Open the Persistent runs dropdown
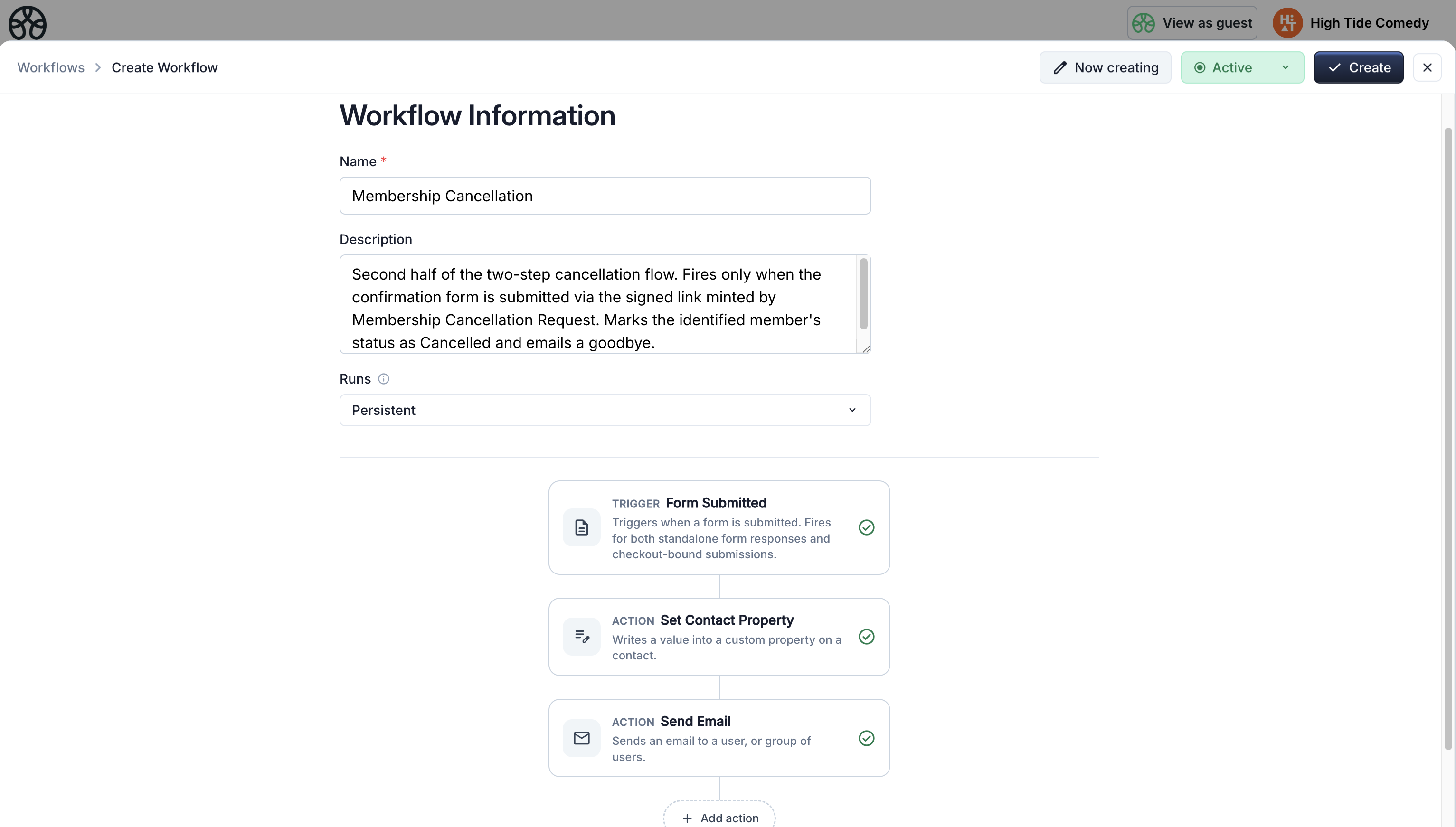The image size is (1456, 827). click(x=604, y=410)
